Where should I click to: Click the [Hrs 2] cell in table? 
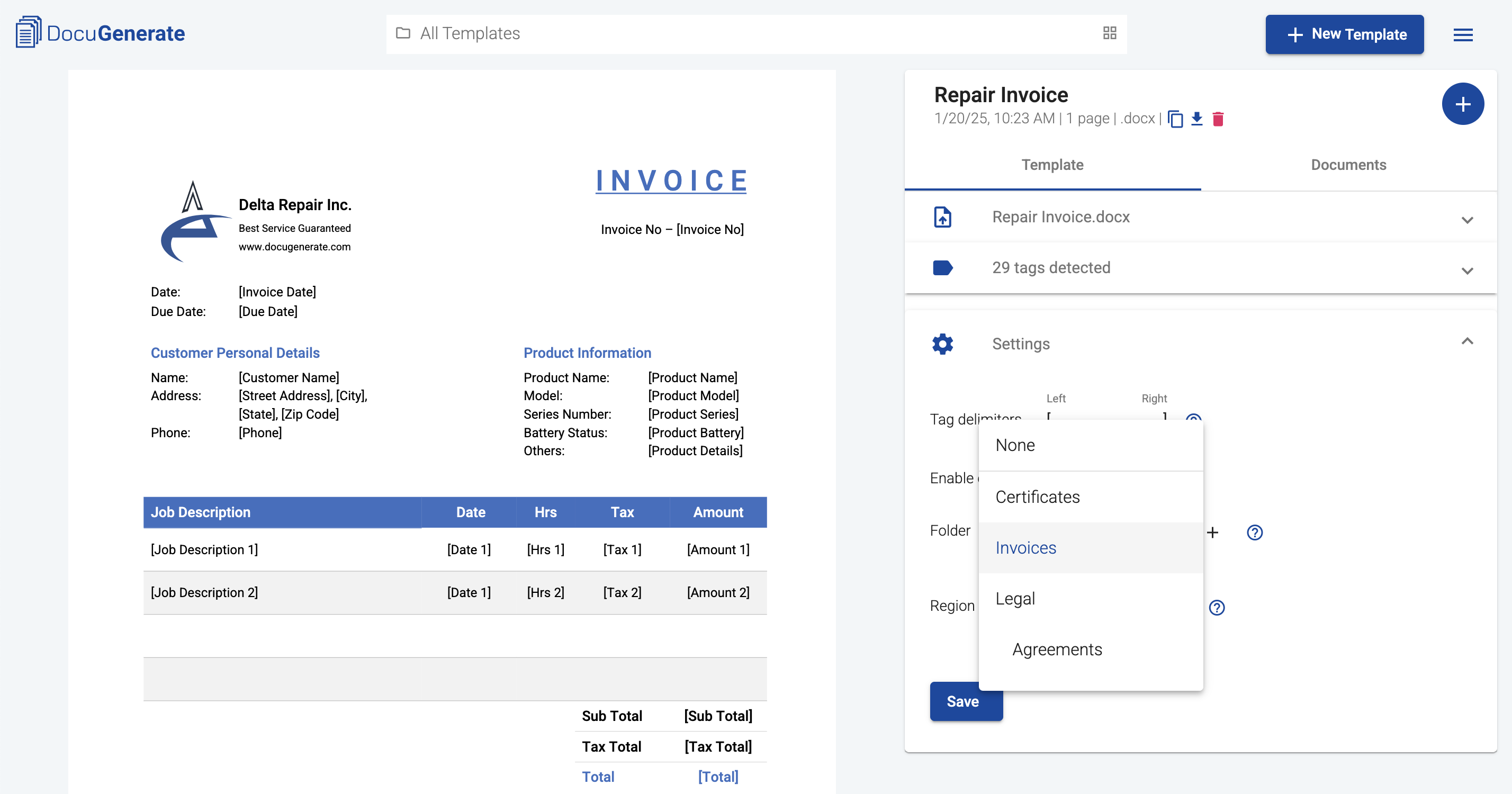point(545,593)
